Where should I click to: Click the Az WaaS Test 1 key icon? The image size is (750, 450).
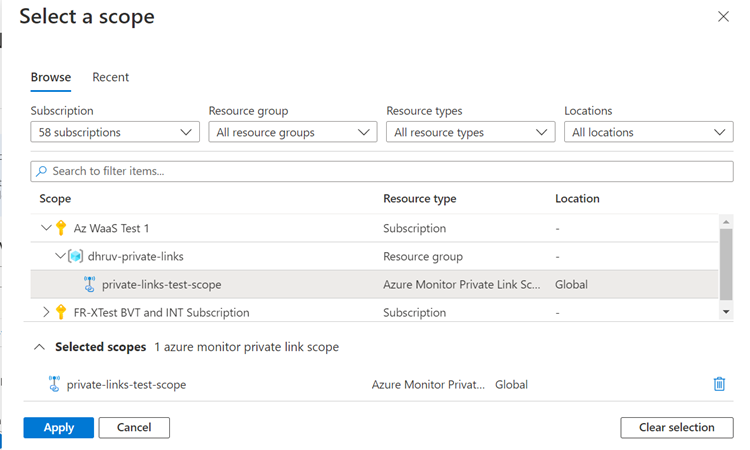61,228
